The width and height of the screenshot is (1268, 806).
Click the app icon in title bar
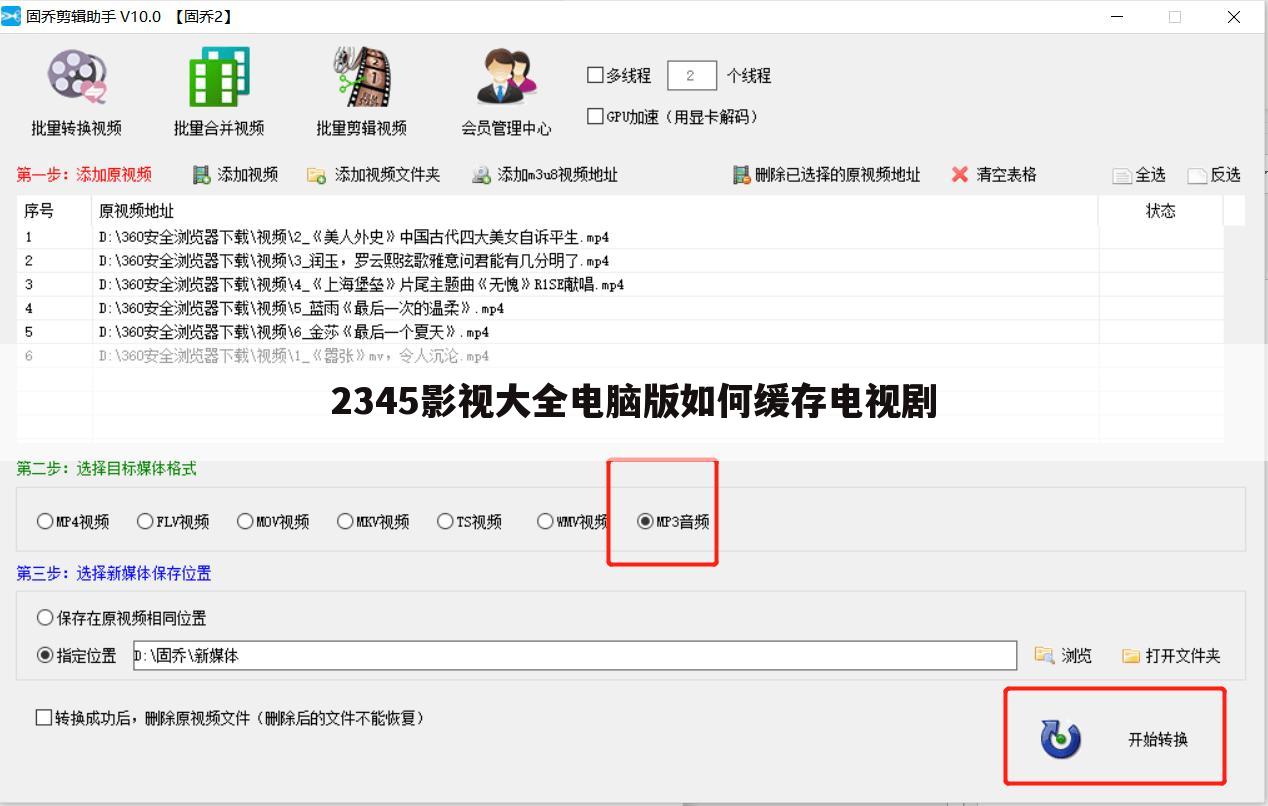click(x=11, y=17)
